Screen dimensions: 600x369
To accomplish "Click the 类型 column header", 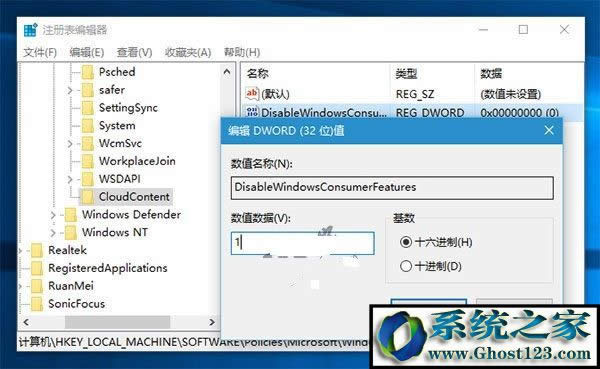I will point(406,73).
